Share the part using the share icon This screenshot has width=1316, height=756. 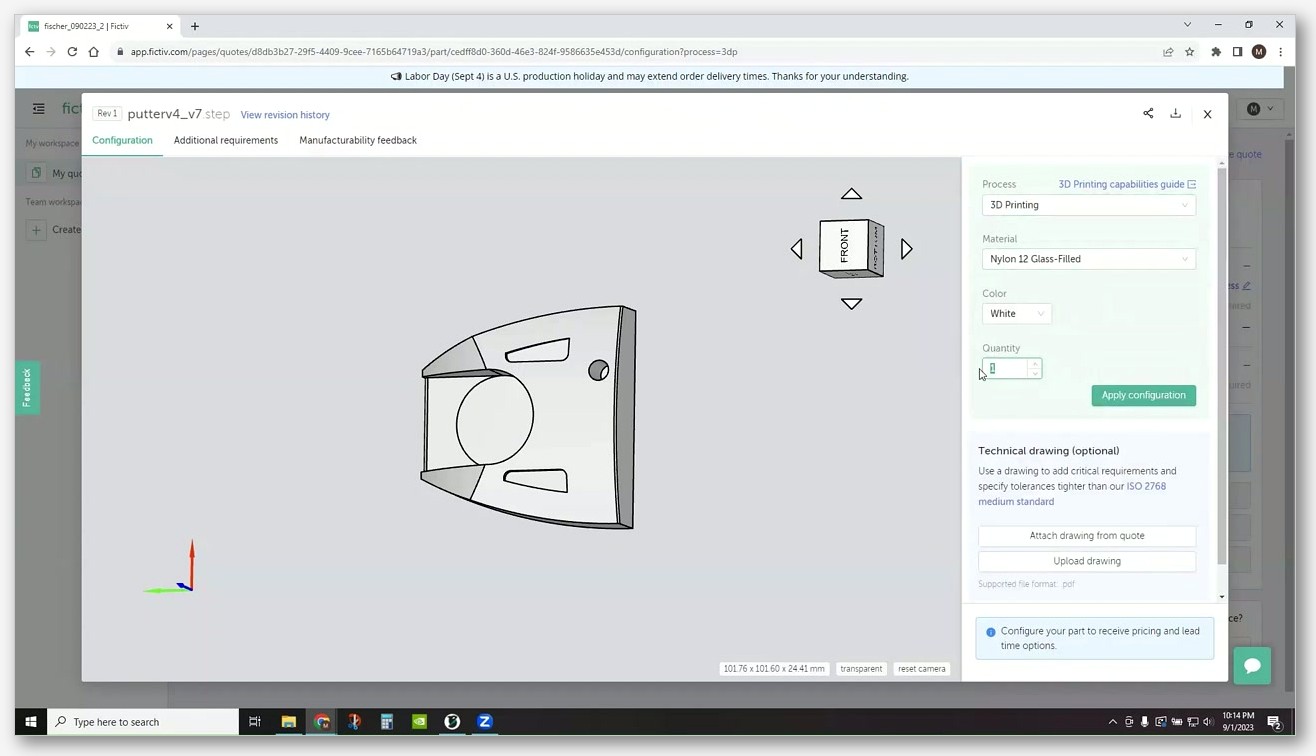(x=1148, y=114)
